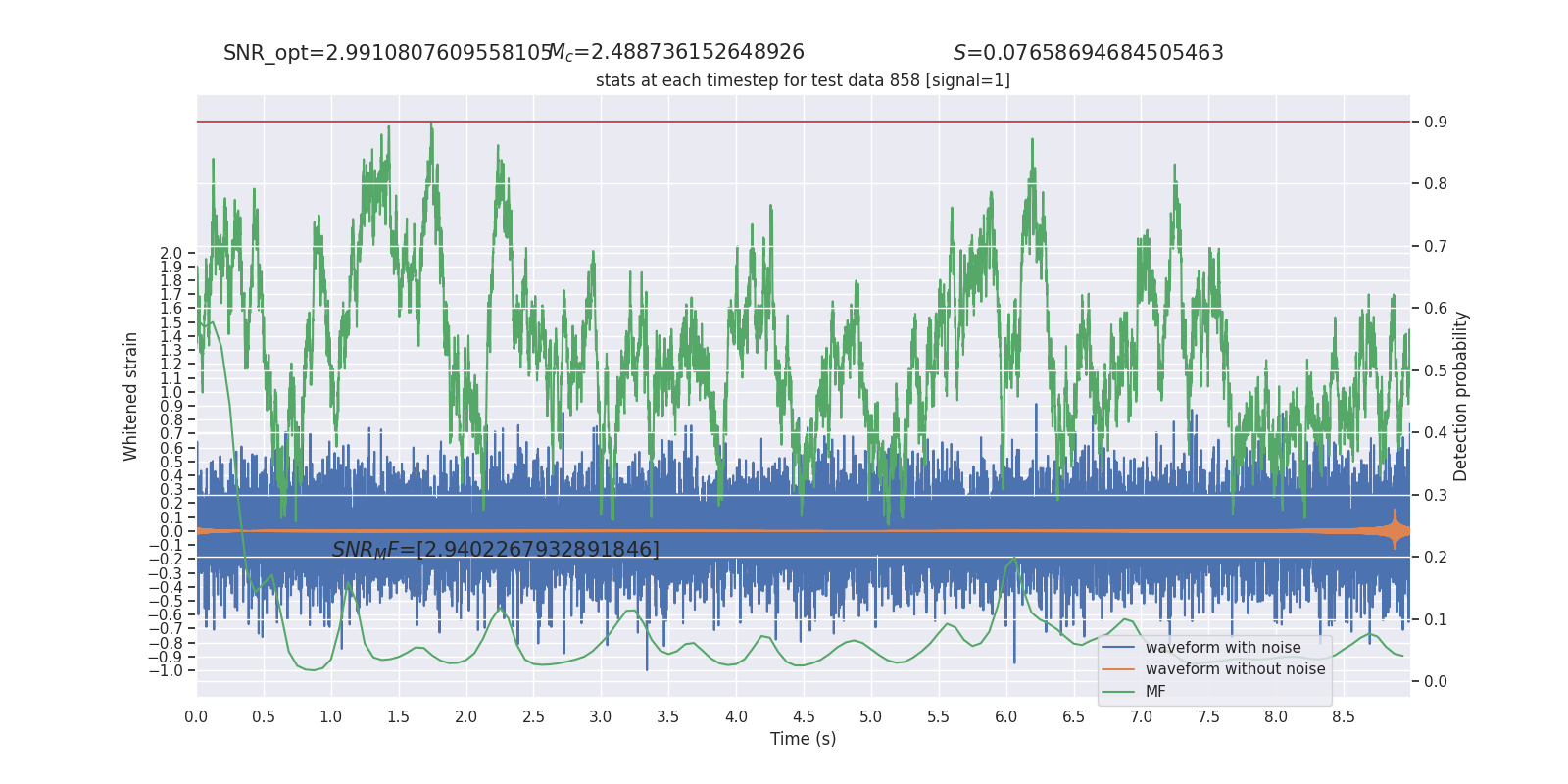Click the 4.0 tick on the time axis
This screenshot has width=1568, height=784.
736,717
